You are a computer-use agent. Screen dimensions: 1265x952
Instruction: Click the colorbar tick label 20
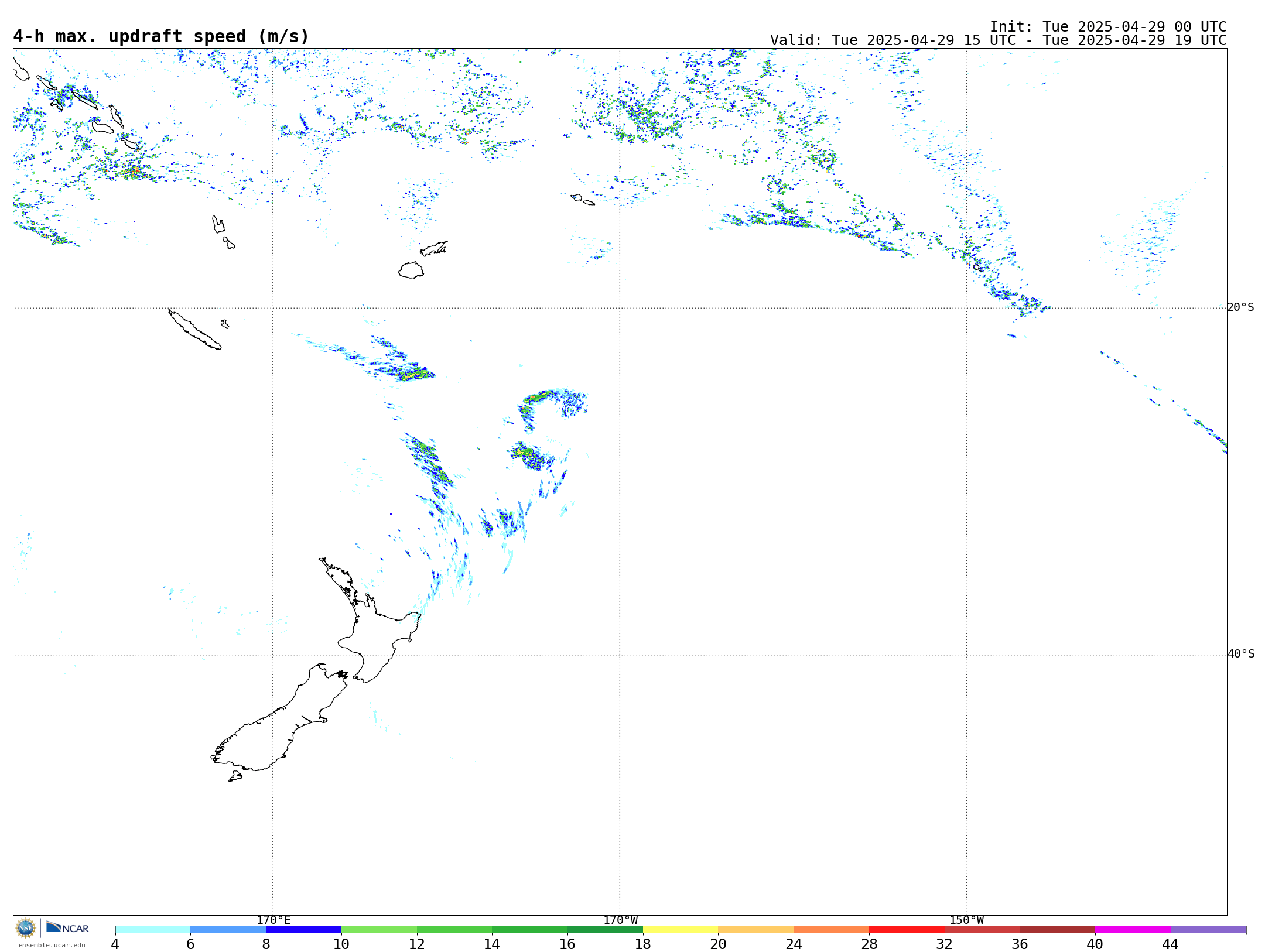click(x=719, y=944)
